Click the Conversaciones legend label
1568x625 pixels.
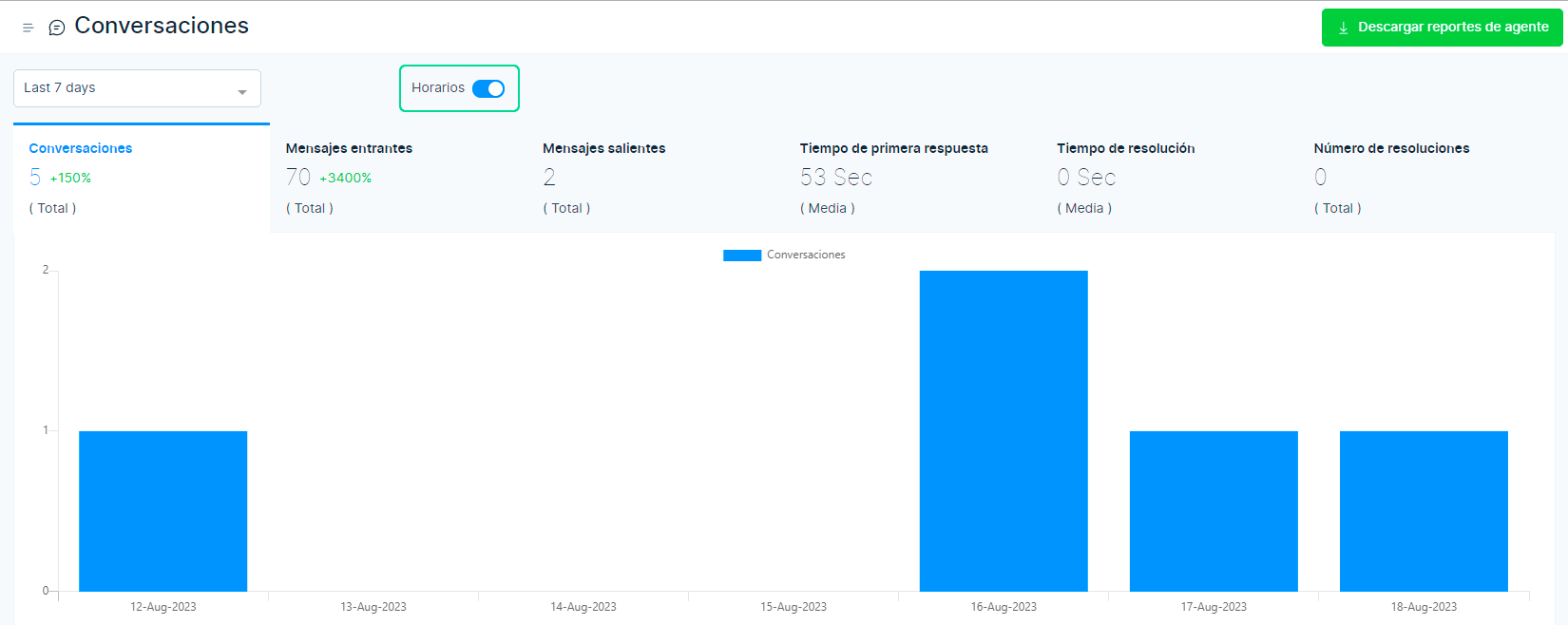click(x=806, y=255)
